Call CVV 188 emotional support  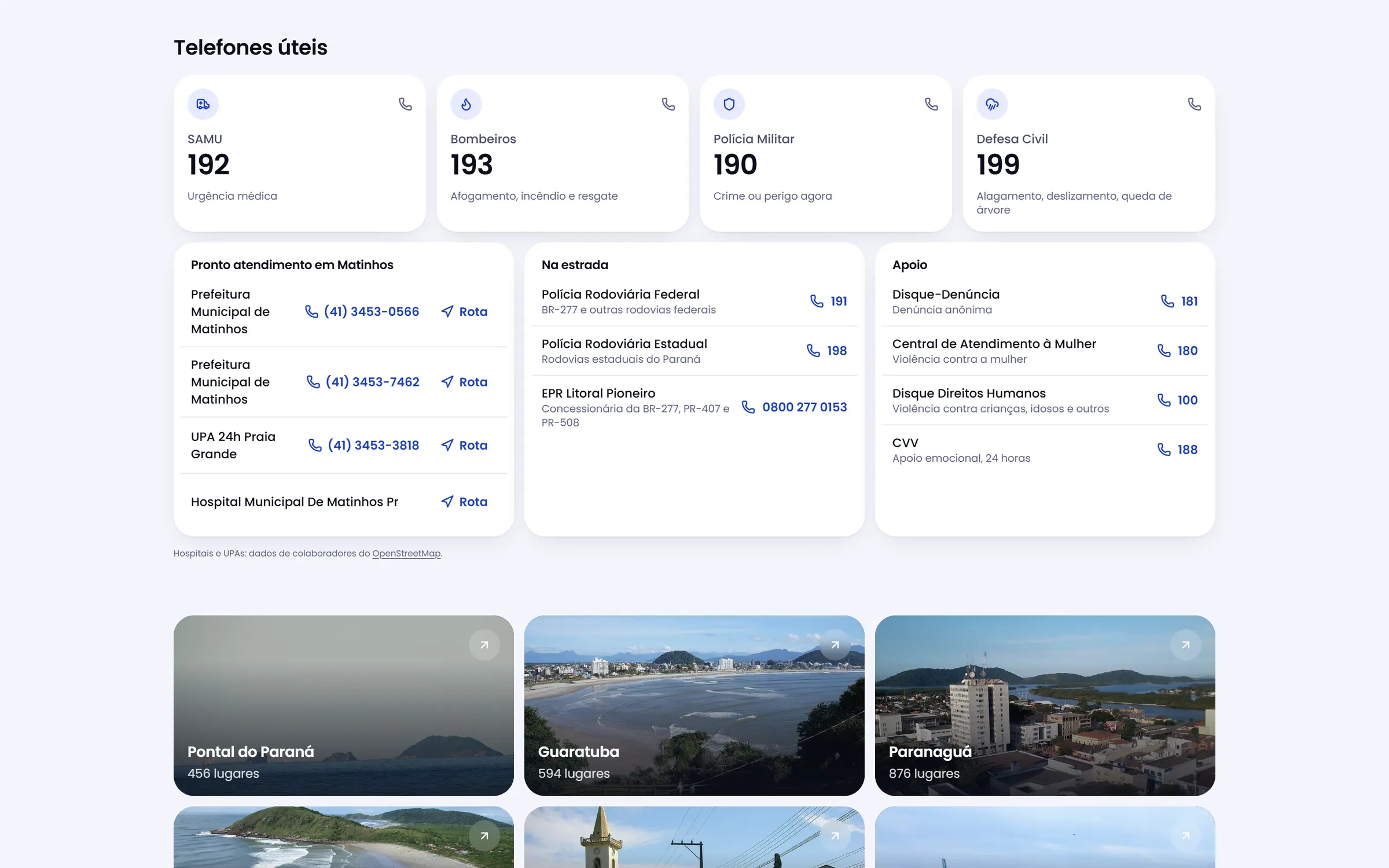1178,450
